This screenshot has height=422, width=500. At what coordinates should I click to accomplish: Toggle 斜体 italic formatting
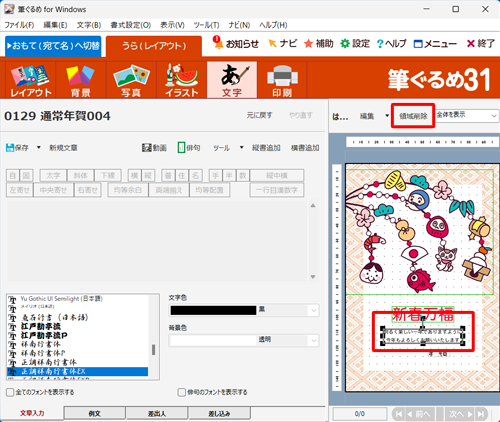[80, 175]
